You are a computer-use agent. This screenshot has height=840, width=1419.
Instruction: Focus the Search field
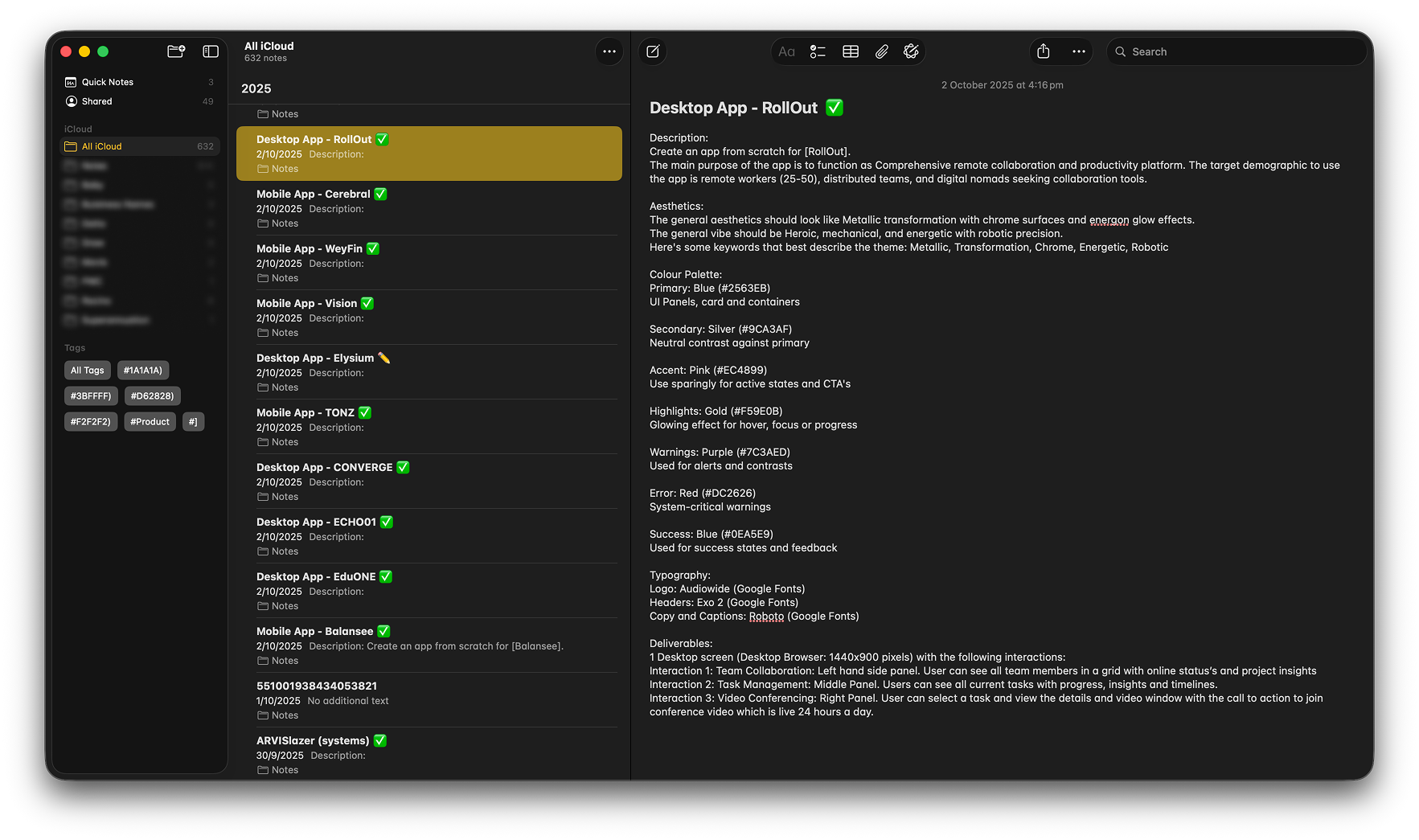[1236, 51]
